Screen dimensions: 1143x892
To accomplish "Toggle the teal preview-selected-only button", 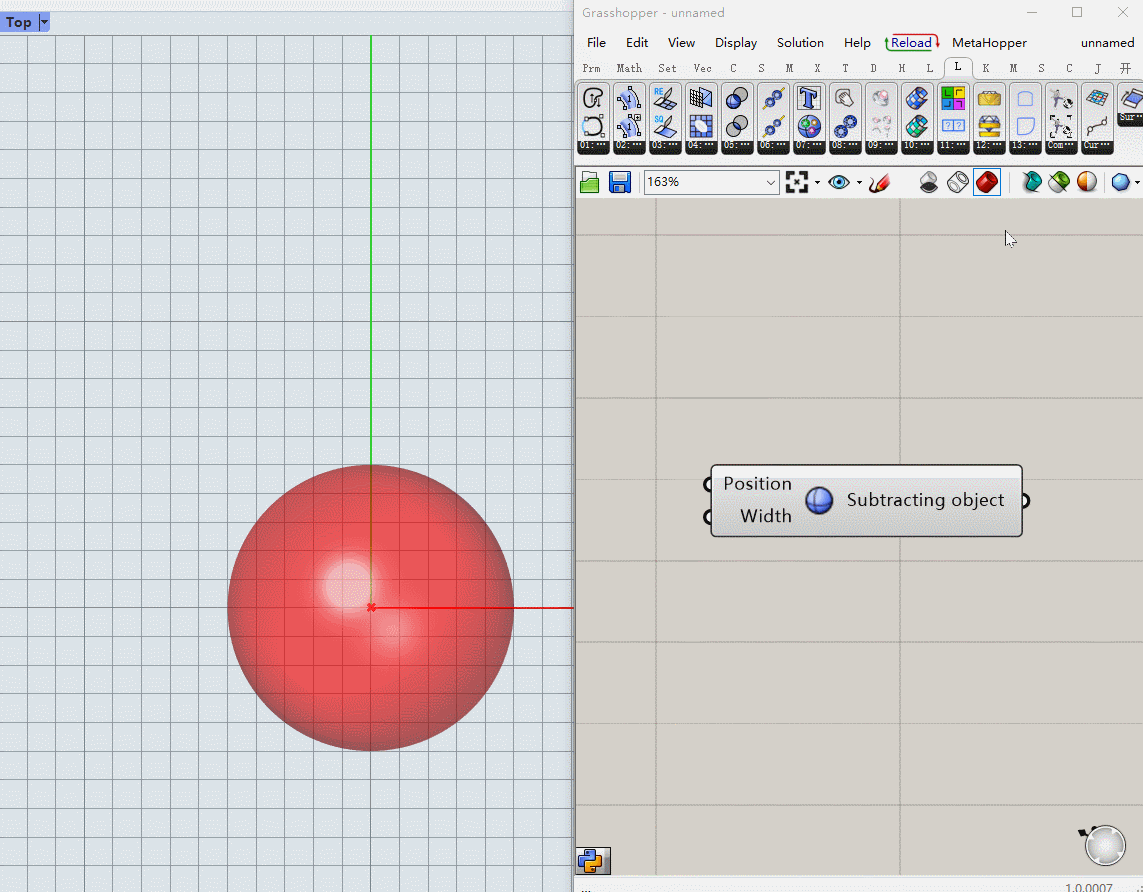I will [x=1031, y=182].
